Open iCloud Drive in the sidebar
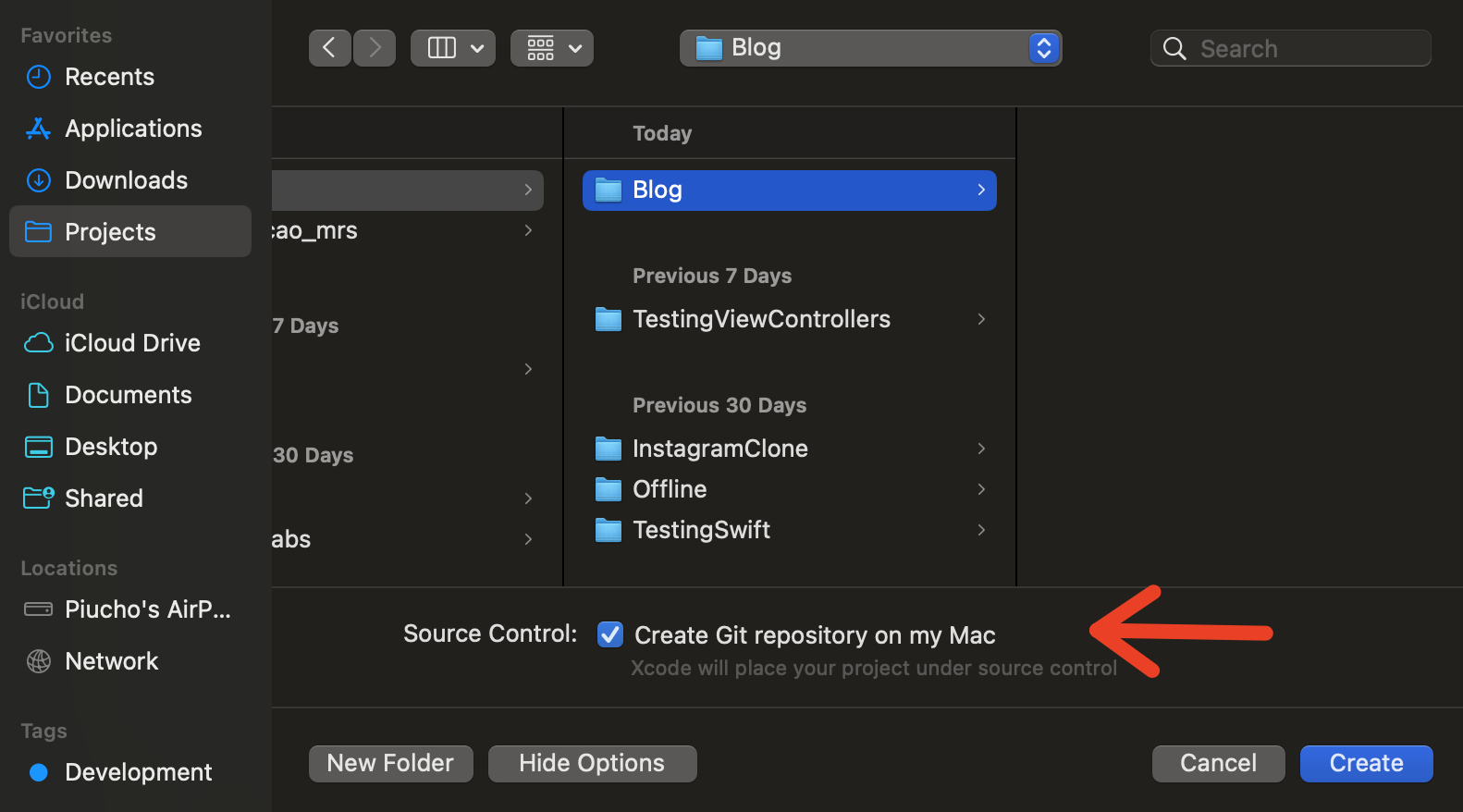1463x812 pixels. [130, 343]
